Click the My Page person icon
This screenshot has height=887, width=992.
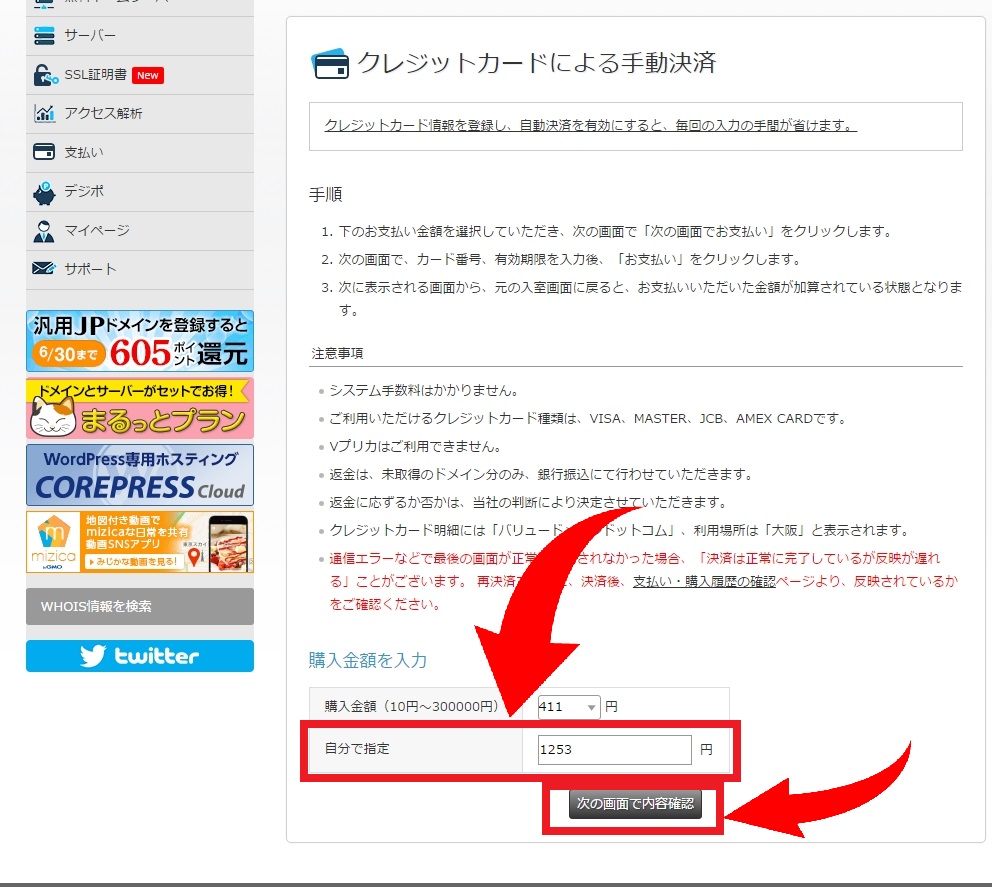(44, 231)
